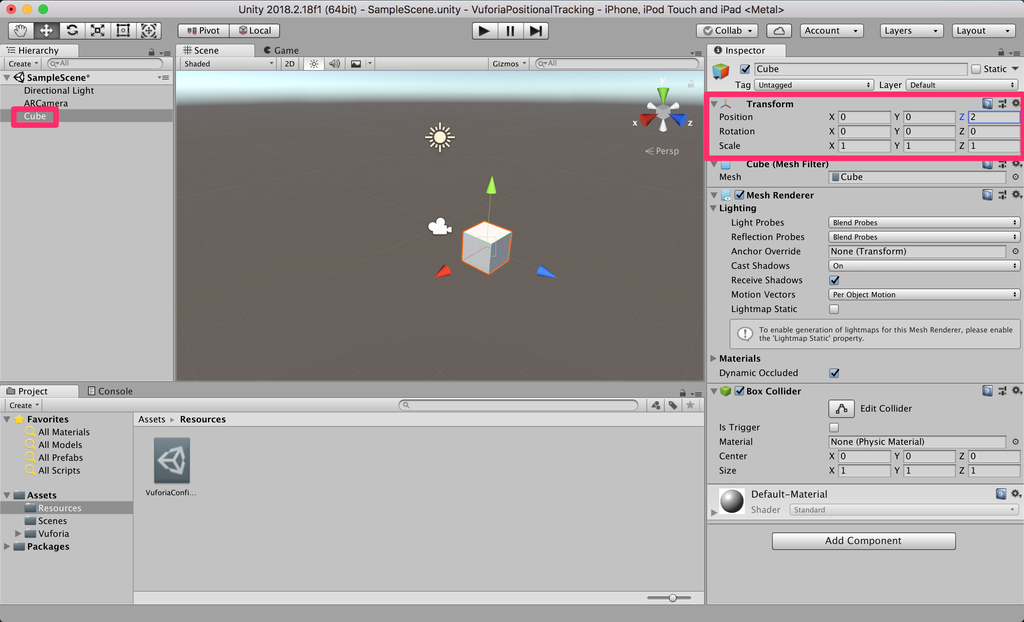Open Box Collider preset icon
The image size is (1024, 622).
click(1002, 391)
